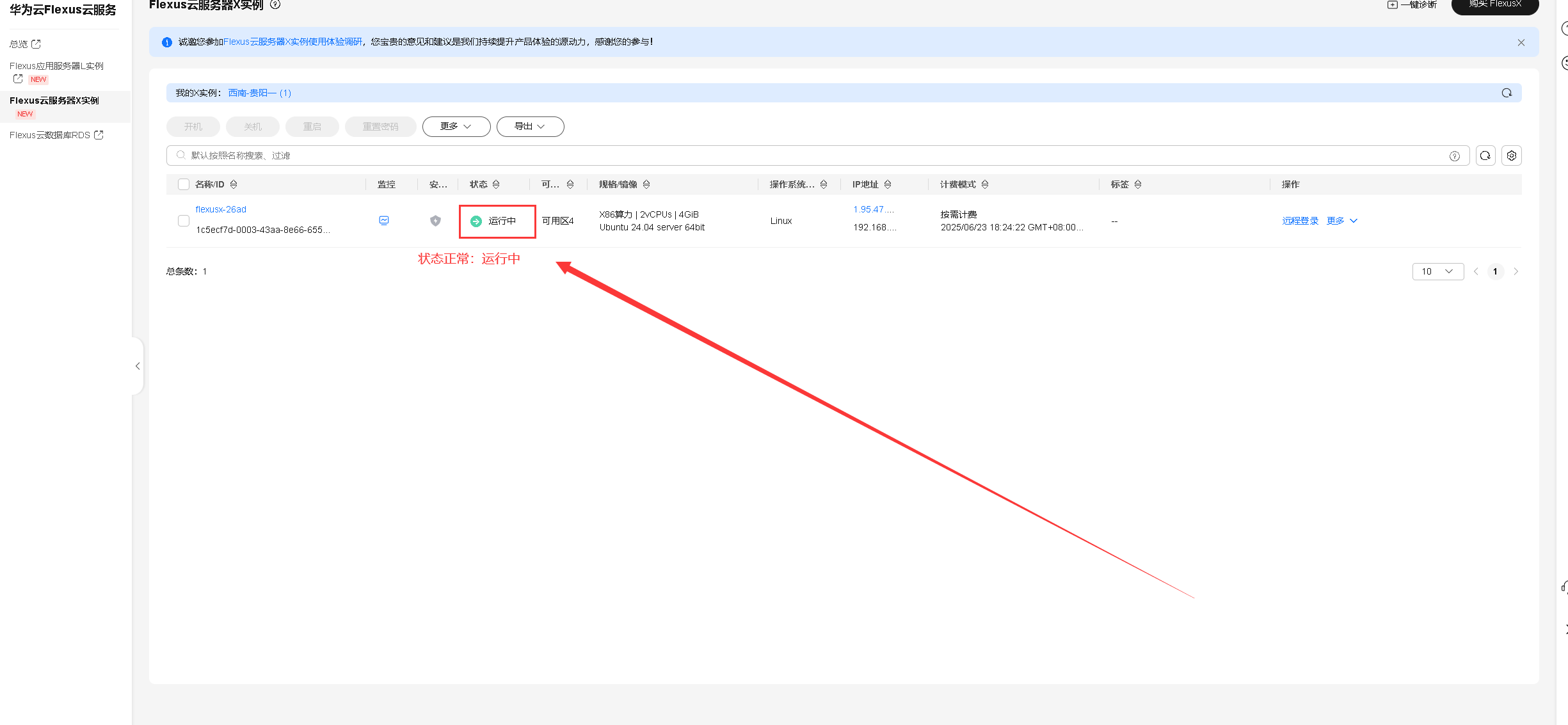Click the 开机 power on button
The width and height of the screenshot is (1568, 725).
click(x=193, y=127)
